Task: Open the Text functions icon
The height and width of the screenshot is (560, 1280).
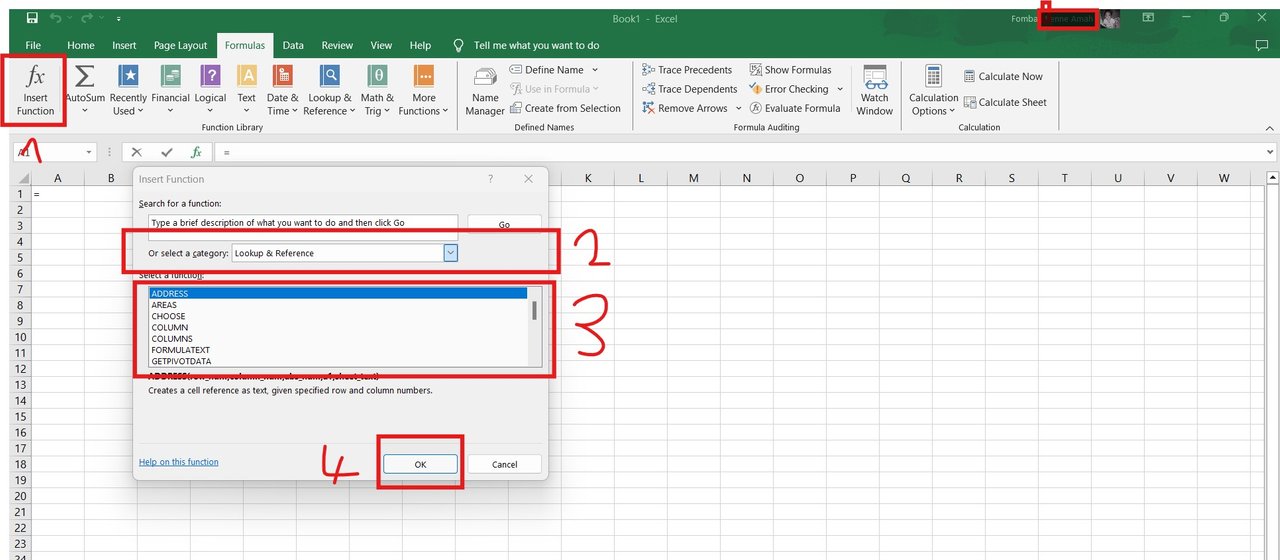Action: pos(246,76)
